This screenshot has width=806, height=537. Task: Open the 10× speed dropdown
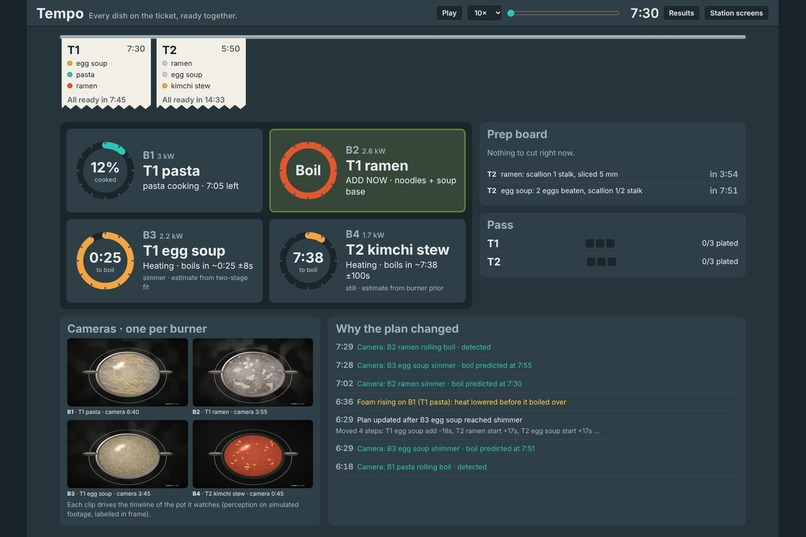coord(484,13)
